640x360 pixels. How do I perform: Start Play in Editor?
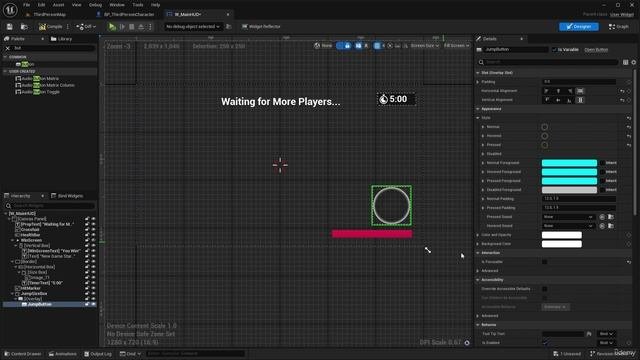coord(112,27)
